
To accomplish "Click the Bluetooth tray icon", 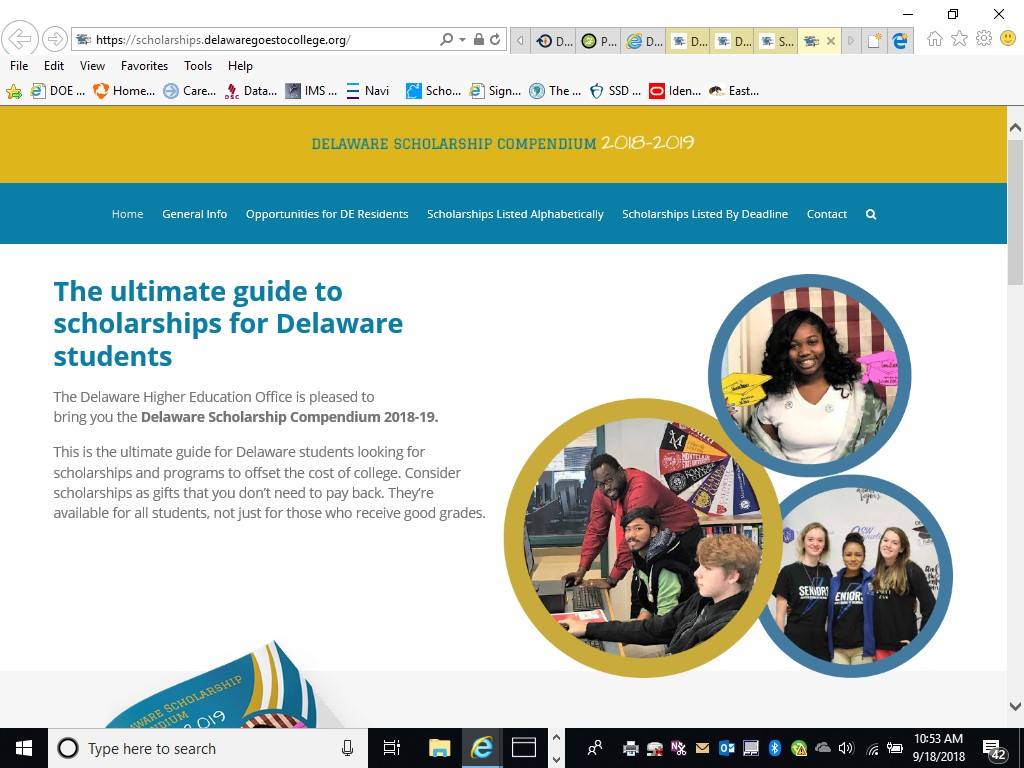I will pyautogui.click(x=775, y=748).
